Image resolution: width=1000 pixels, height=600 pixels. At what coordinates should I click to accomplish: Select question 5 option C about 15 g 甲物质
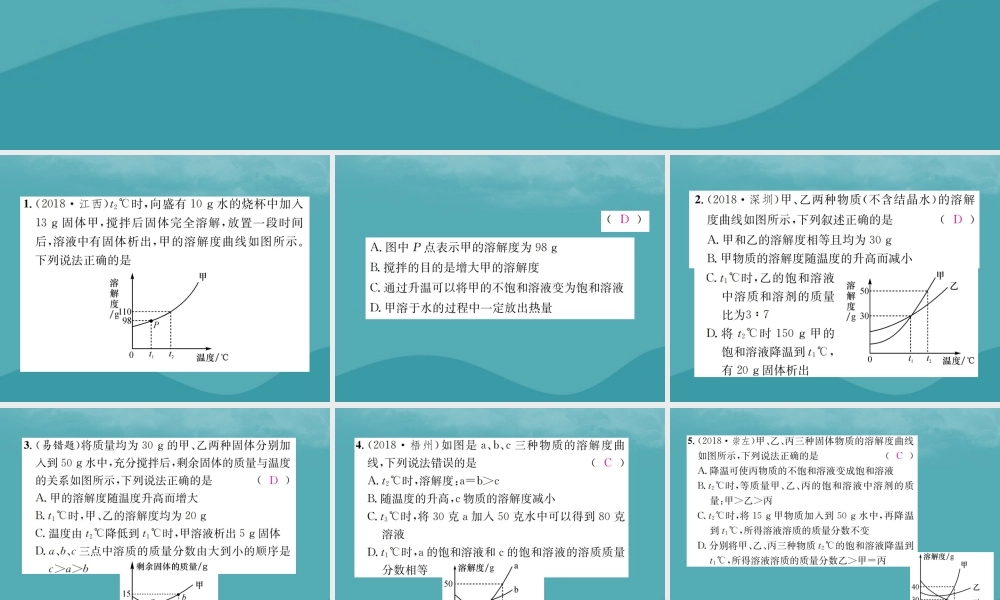coord(805,522)
